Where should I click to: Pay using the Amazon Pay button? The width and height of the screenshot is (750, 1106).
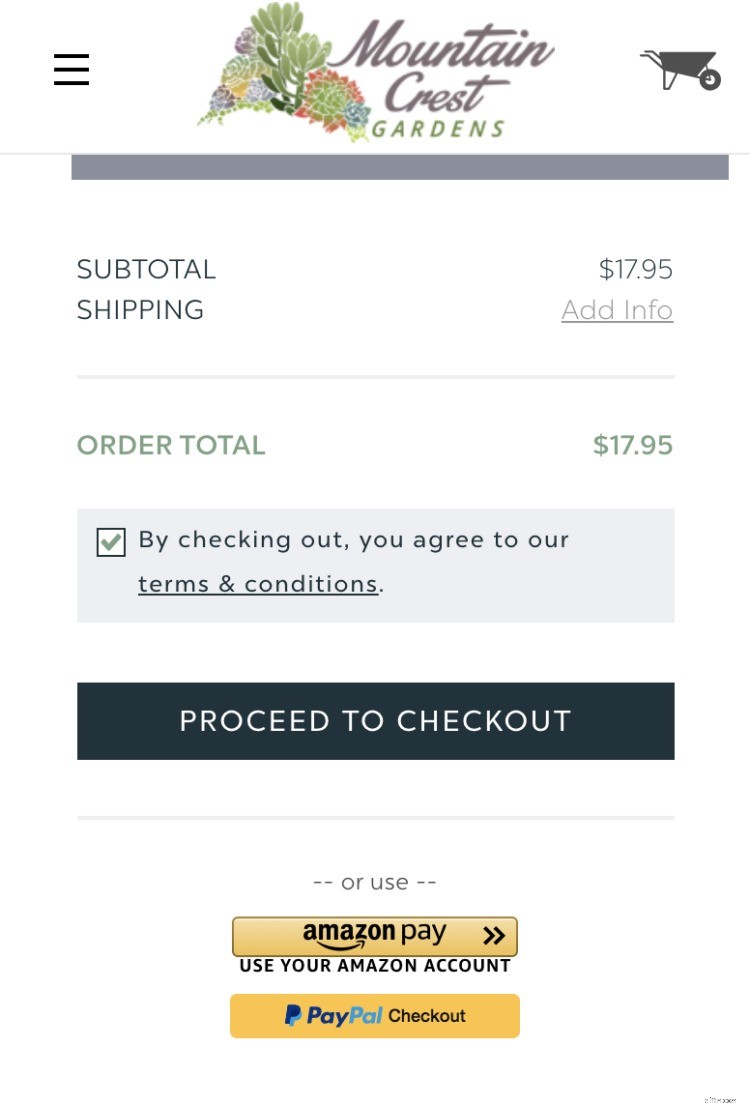pos(375,936)
